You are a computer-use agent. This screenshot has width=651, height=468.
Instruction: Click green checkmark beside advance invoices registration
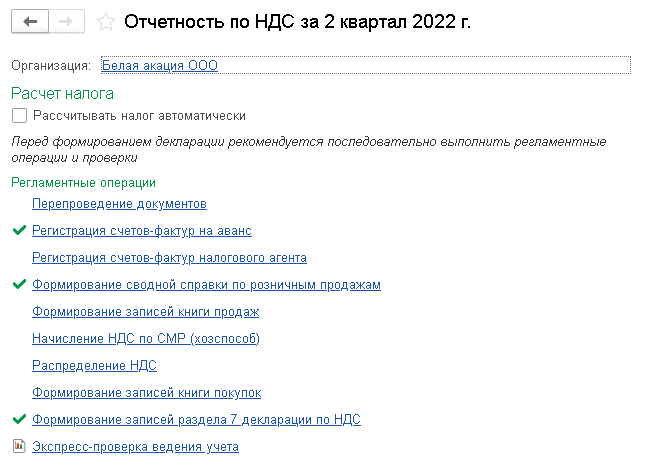(x=18, y=231)
